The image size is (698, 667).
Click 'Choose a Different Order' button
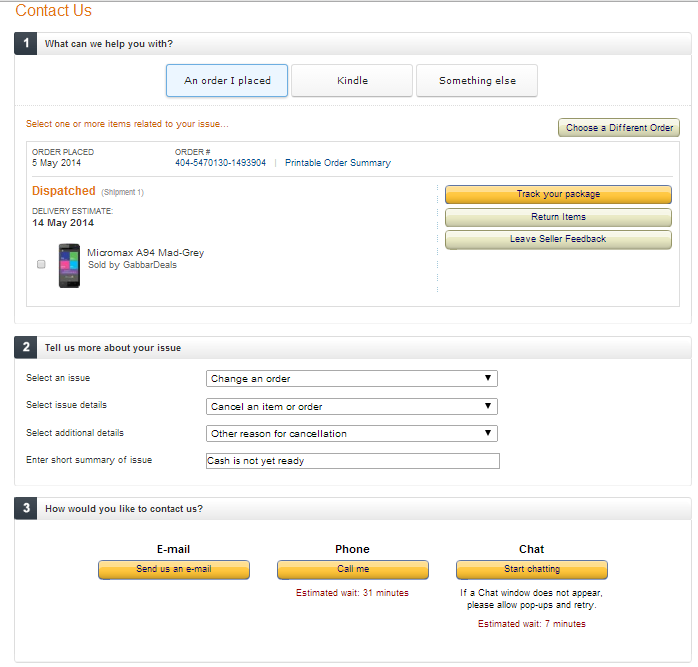(619, 128)
